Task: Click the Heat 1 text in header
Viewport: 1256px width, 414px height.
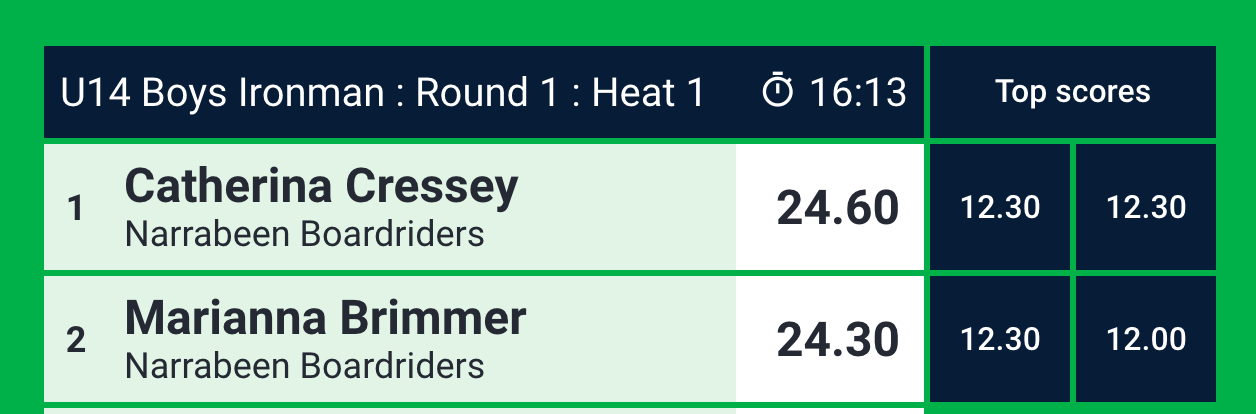Action: pyautogui.click(x=649, y=93)
